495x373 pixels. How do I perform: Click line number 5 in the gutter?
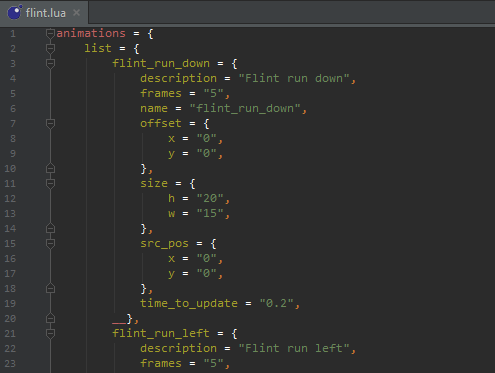(x=13, y=94)
